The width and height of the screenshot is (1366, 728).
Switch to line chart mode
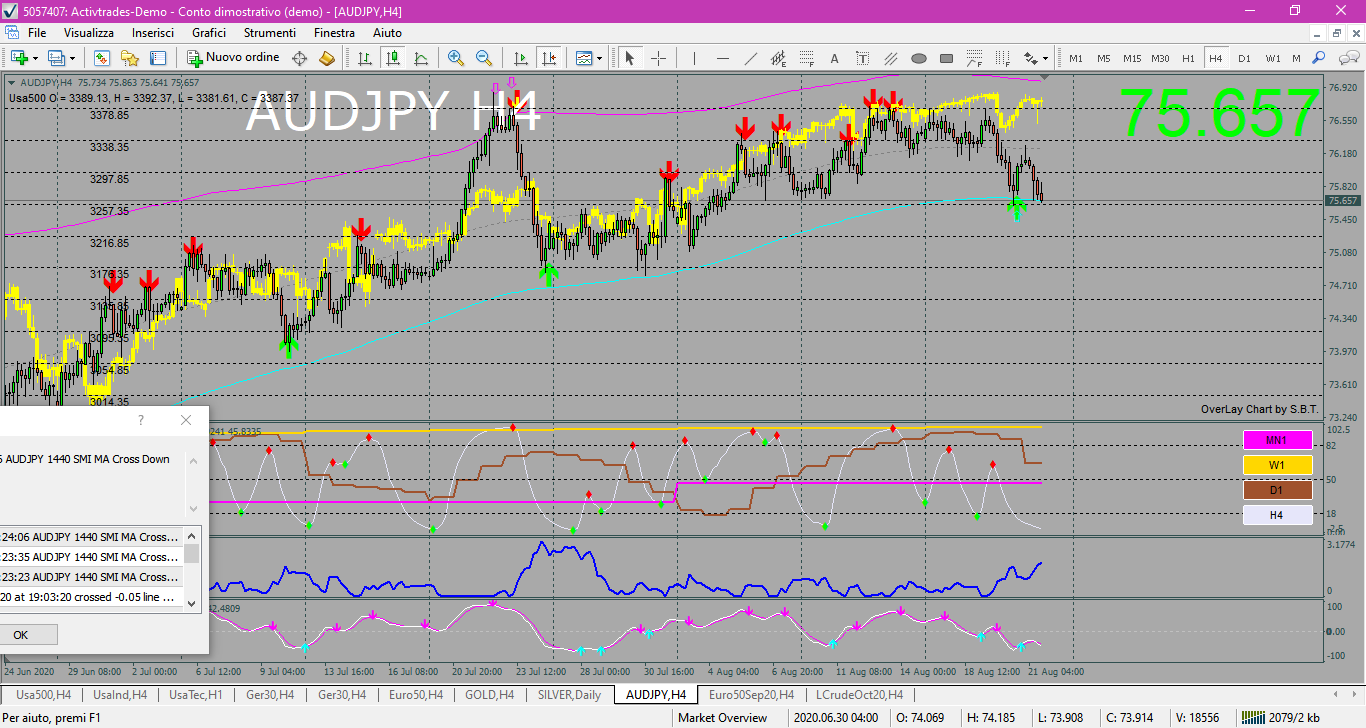point(421,58)
